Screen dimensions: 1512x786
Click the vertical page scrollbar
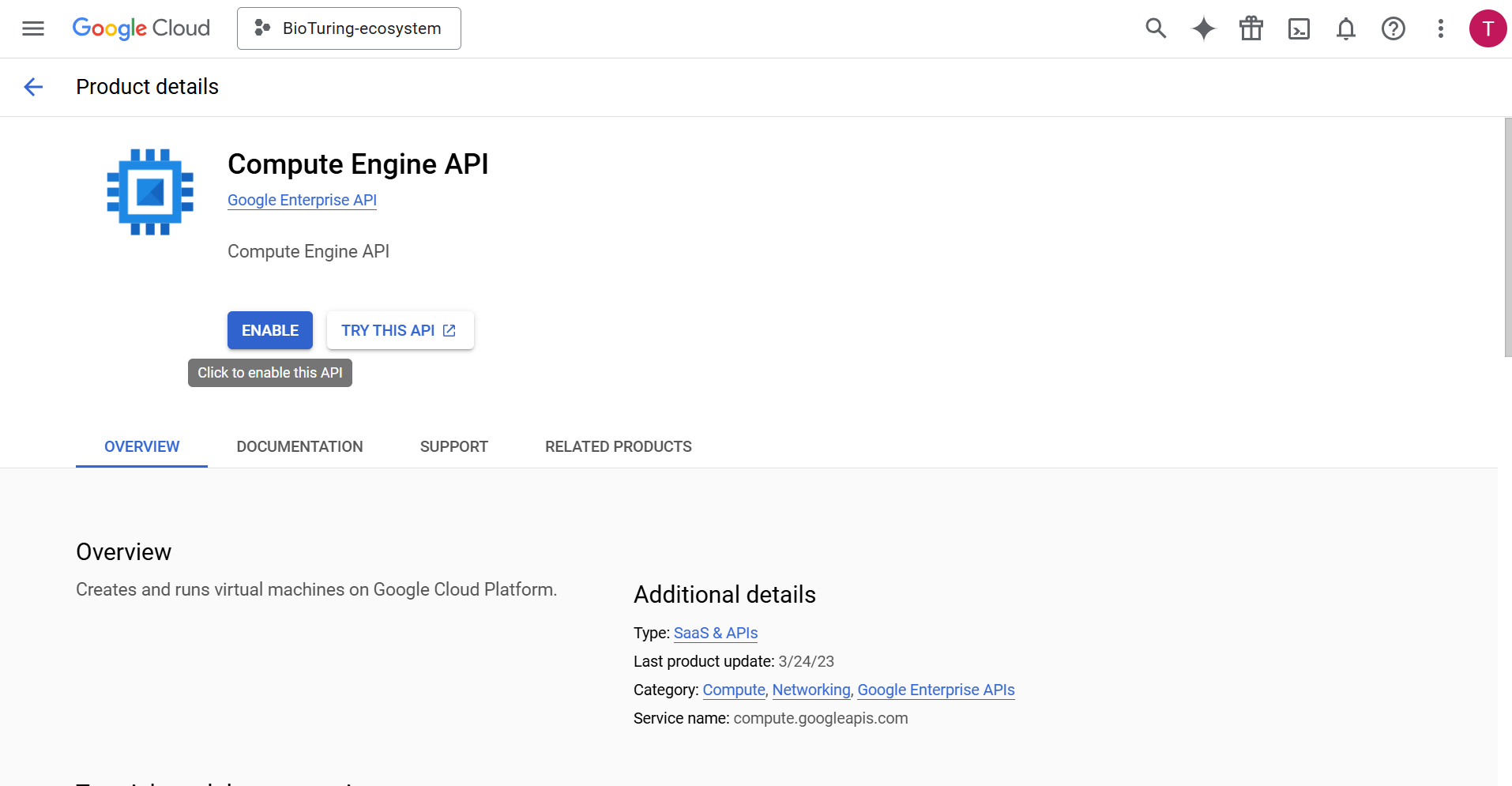point(1507,237)
